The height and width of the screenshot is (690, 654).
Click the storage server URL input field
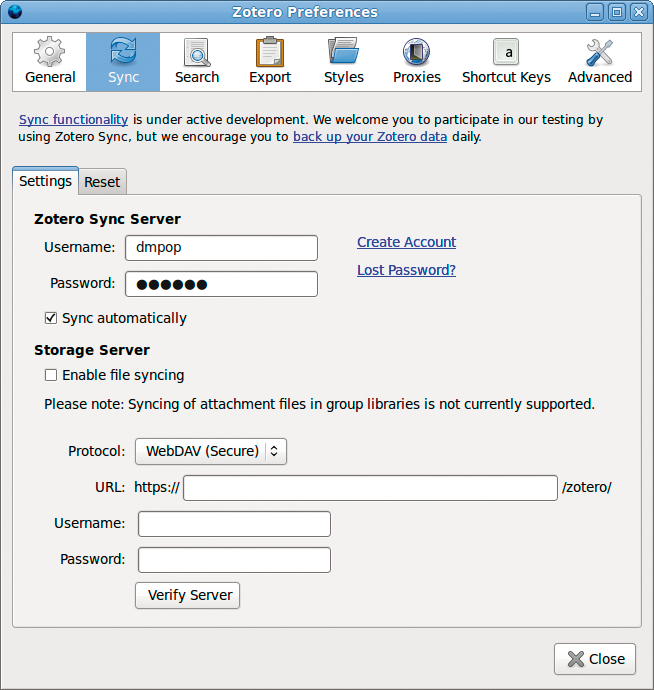click(371, 488)
